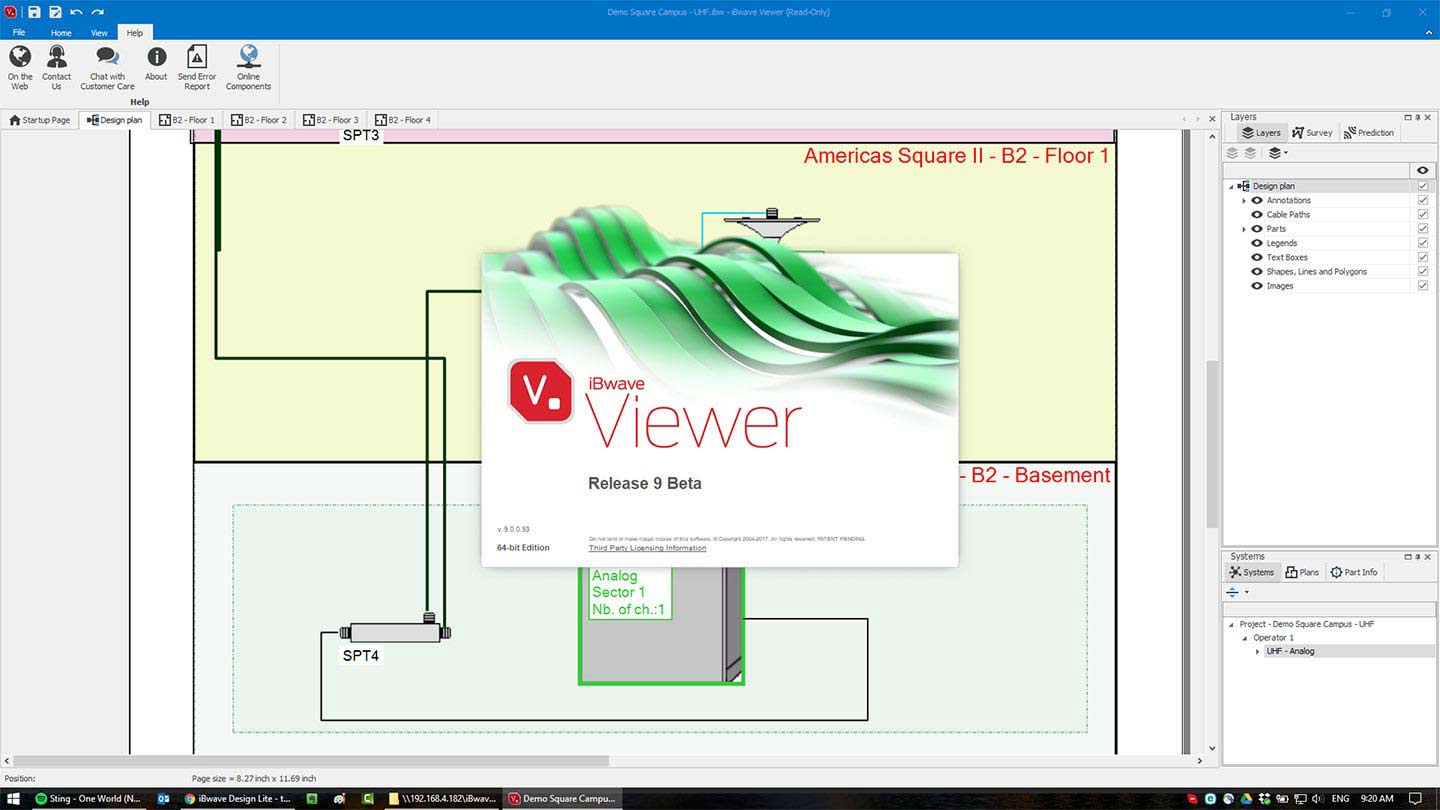Screen dimensions: 1440x810
Task: Open Windows Start menu
Action: (x=14, y=799)
